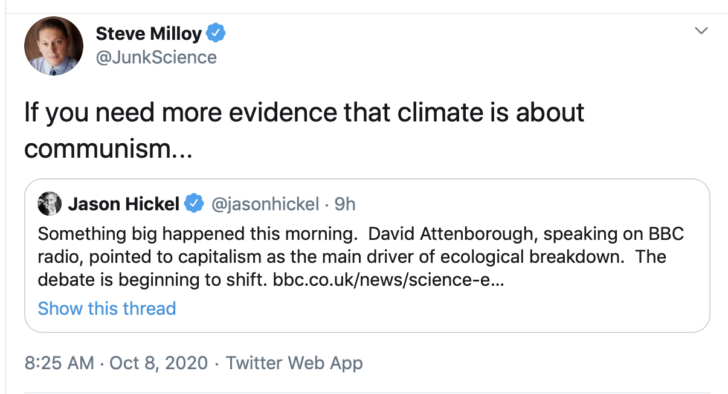This screenshot has width=728, height=394.
Task: Expand the tweet options chevron menu
Action: tap(701, 31)
